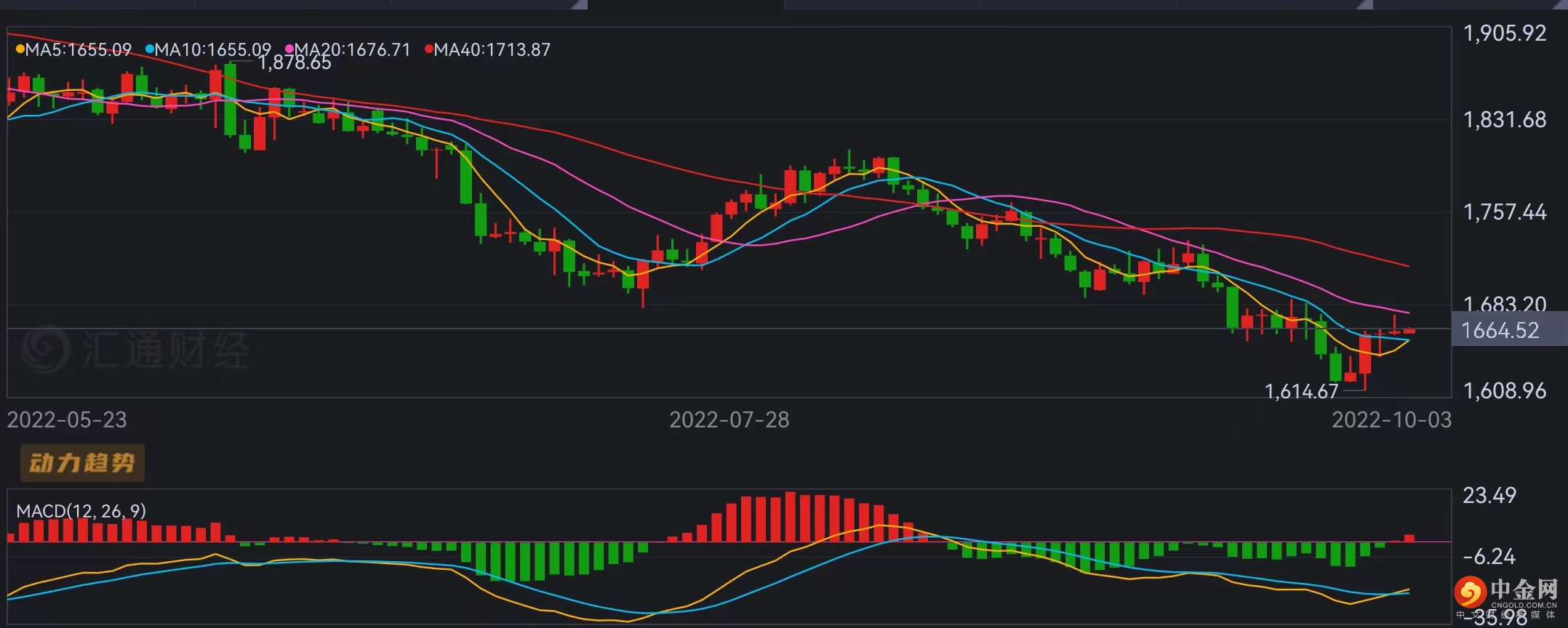
Task: Click the MA10:1655.09 legend label
Action: click(x=212, y=49)
